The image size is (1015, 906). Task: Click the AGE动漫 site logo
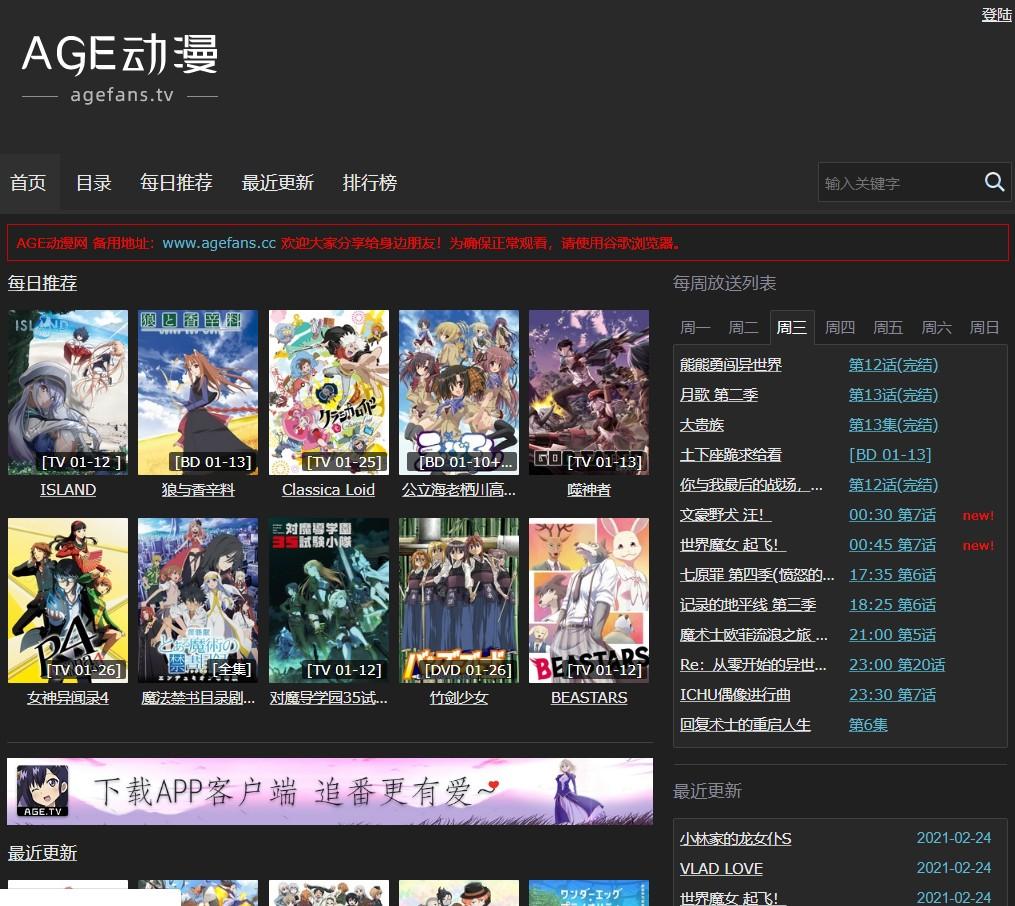(x=120, y=66)
